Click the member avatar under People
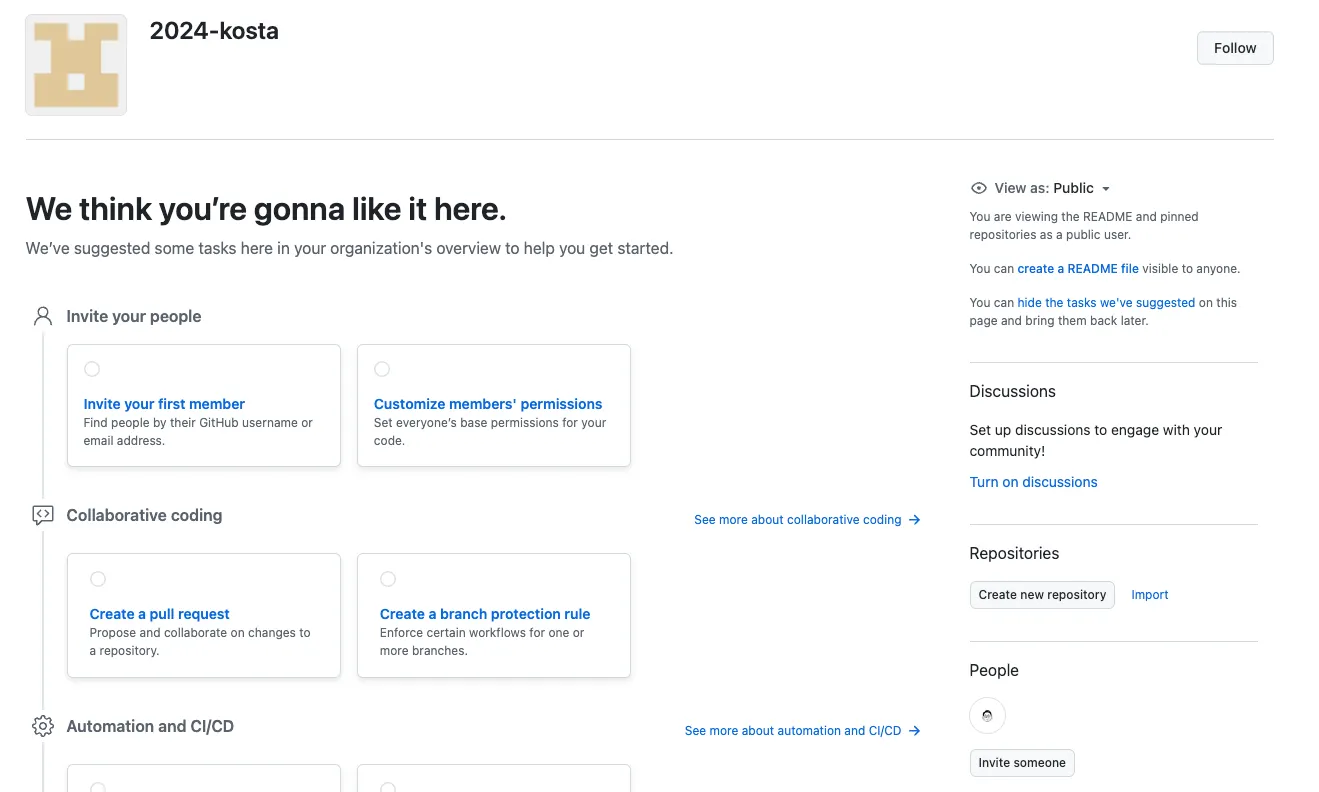 [x=987, y=715]
